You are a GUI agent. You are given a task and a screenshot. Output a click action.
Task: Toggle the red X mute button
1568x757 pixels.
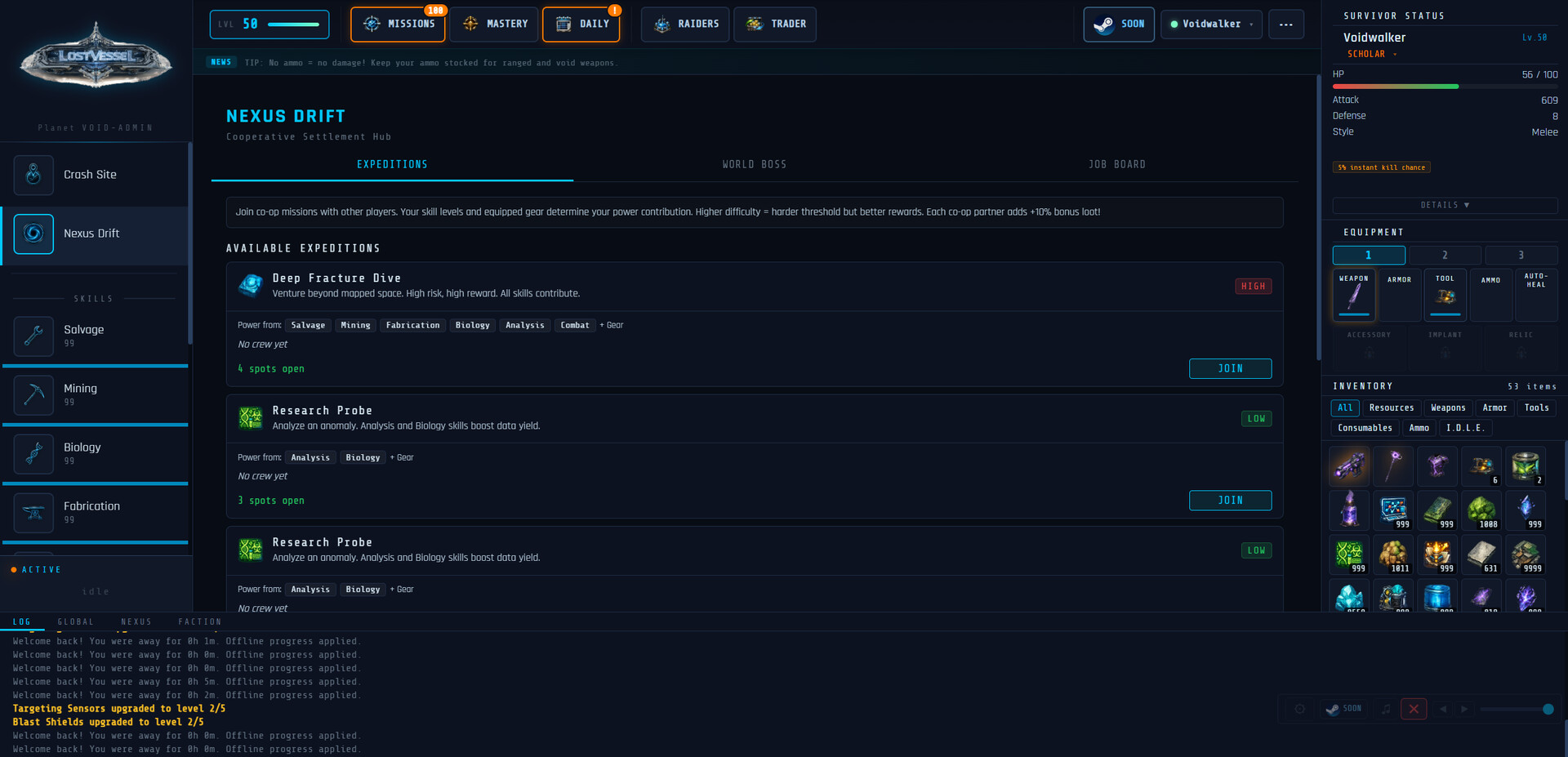[x=1414, y=709]
